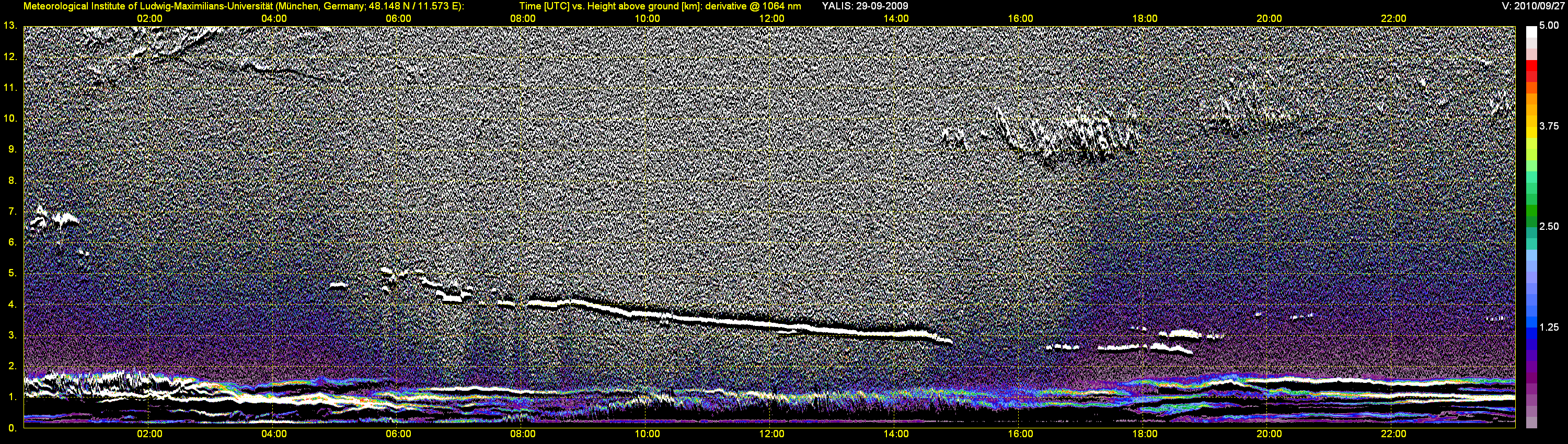
Task: Click the 18:00 label on the top axis
Action: (x=1144, y=18)
